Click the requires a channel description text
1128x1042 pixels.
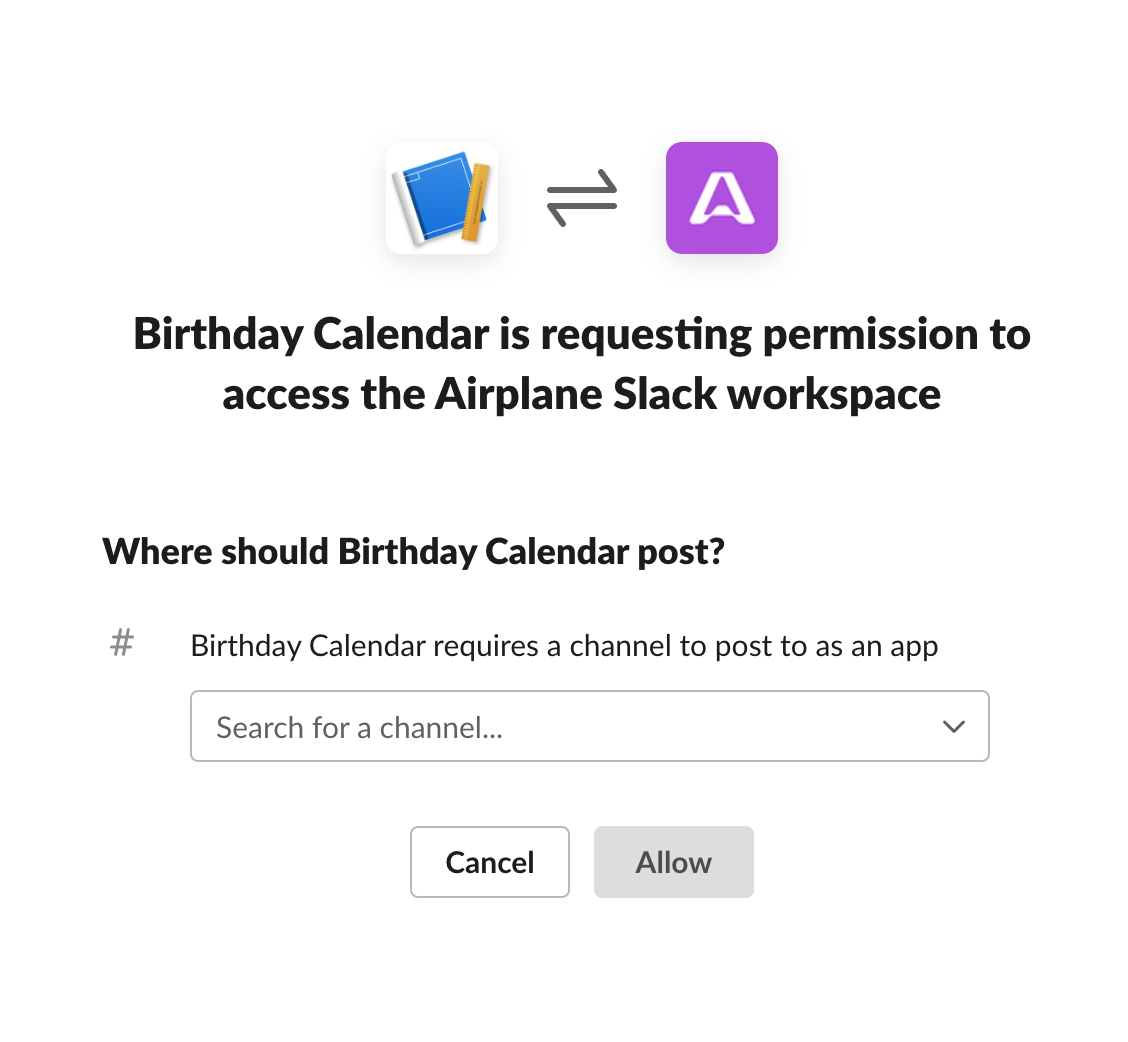click(564, 646)
